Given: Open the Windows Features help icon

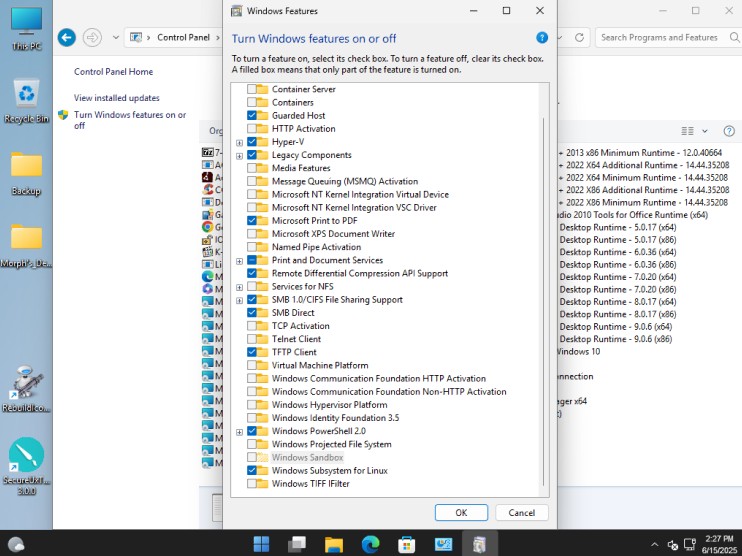Looking at the screenshot, I should 542,38.
